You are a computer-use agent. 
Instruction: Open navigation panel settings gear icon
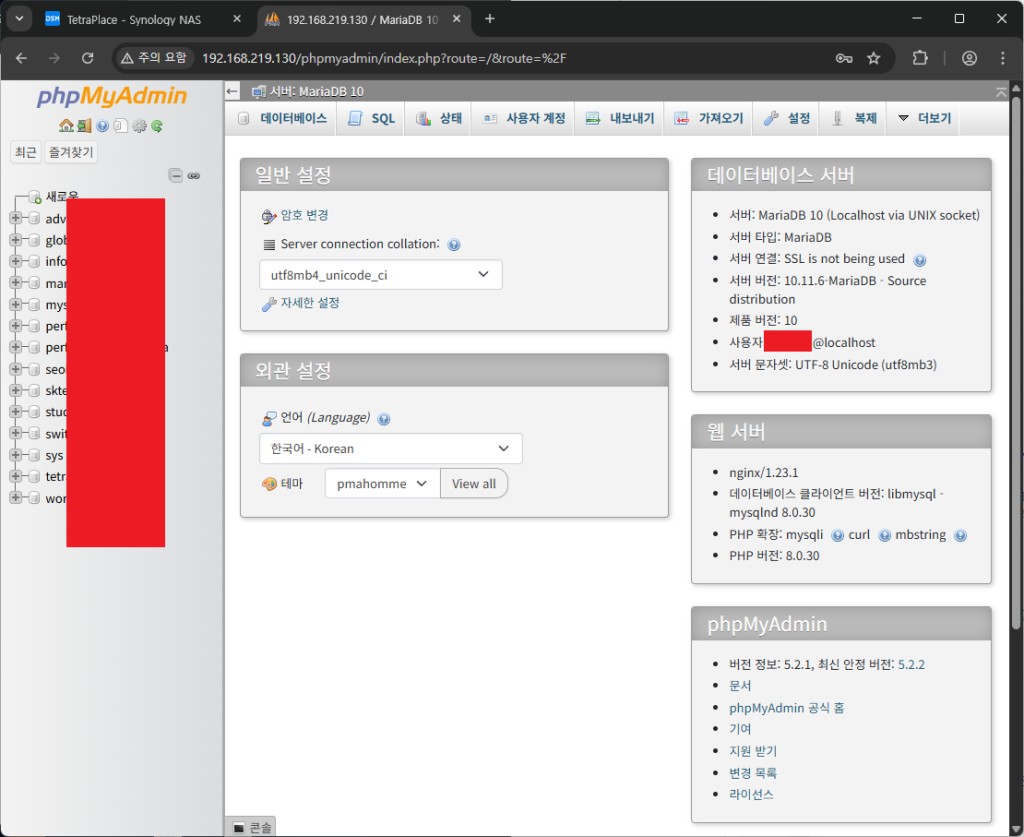pos(139,126)
